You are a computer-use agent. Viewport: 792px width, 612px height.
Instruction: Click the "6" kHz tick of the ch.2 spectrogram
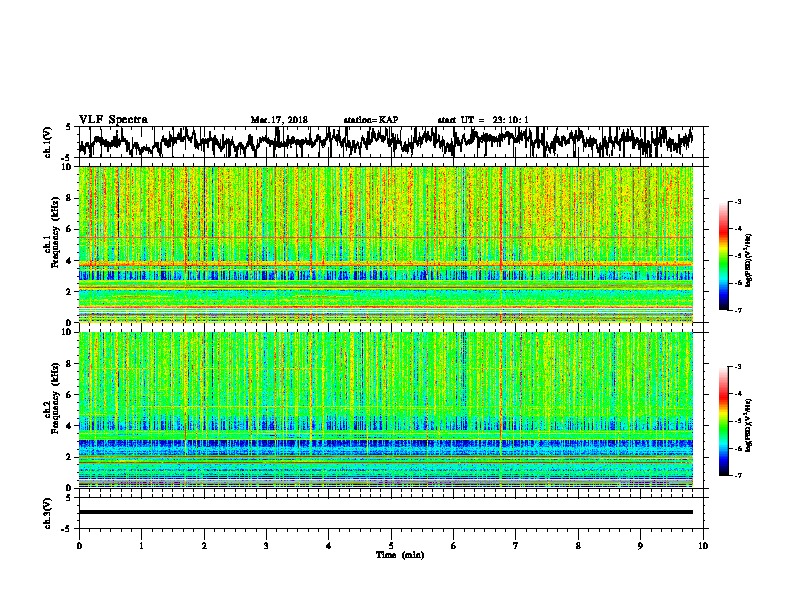tap(70, 395)
